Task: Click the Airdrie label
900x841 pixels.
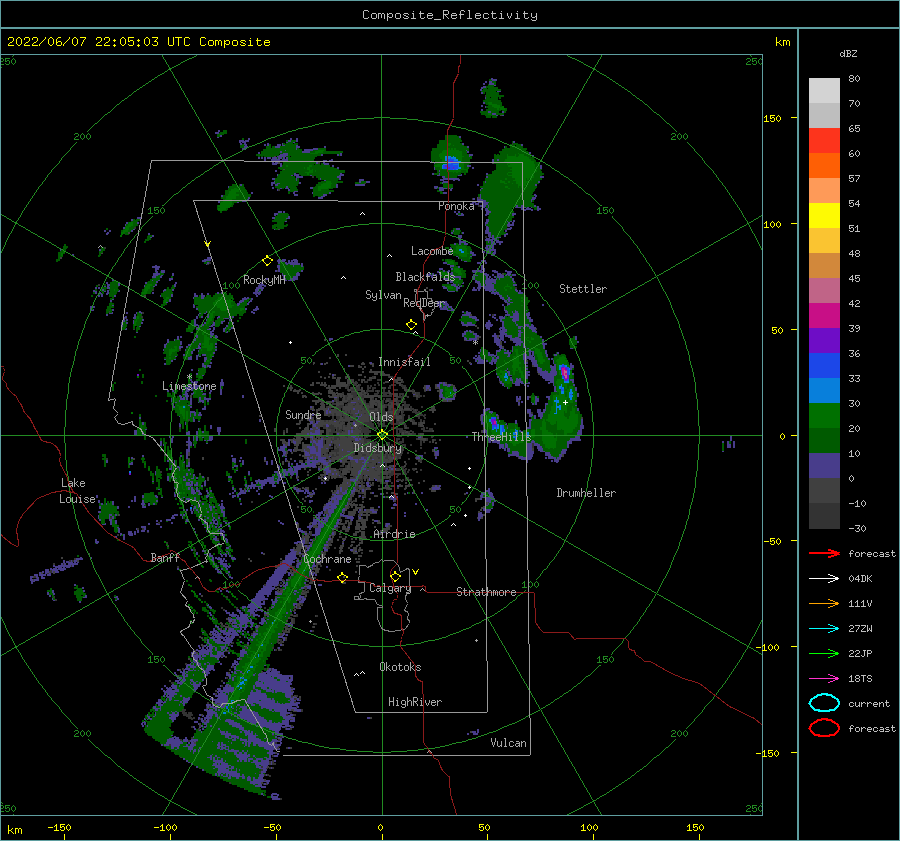Action: [x=394, y=534]
